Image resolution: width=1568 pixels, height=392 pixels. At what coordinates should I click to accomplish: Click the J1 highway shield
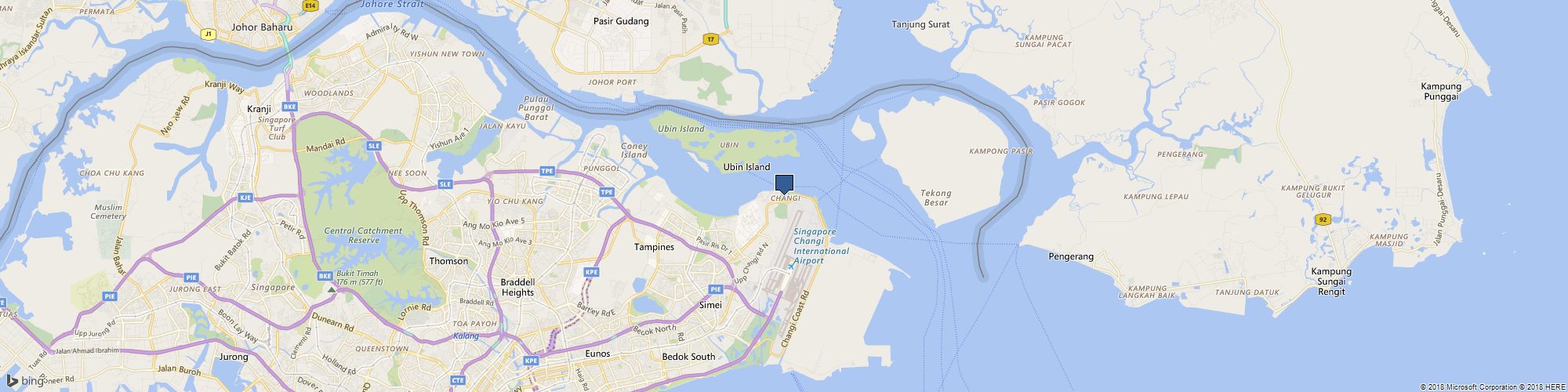tap(208, 34)
